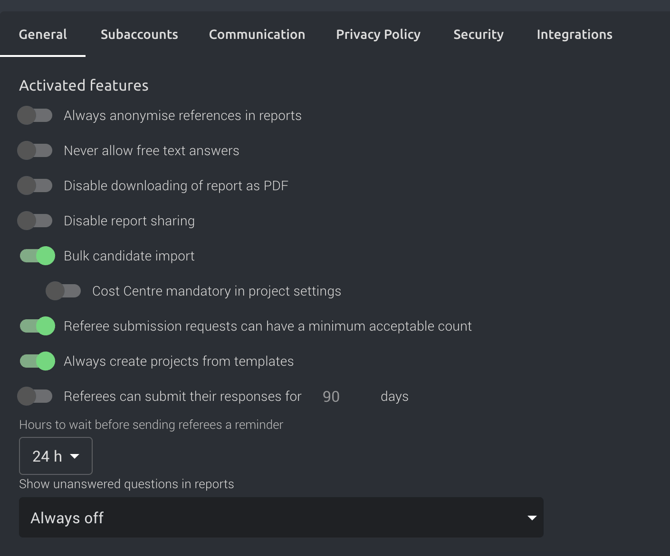Image resolution: width=670 pixels, height=556 pixels.
Task: Toggle referee minimum acceptable count switch
Action: click(x=37, y=326)
